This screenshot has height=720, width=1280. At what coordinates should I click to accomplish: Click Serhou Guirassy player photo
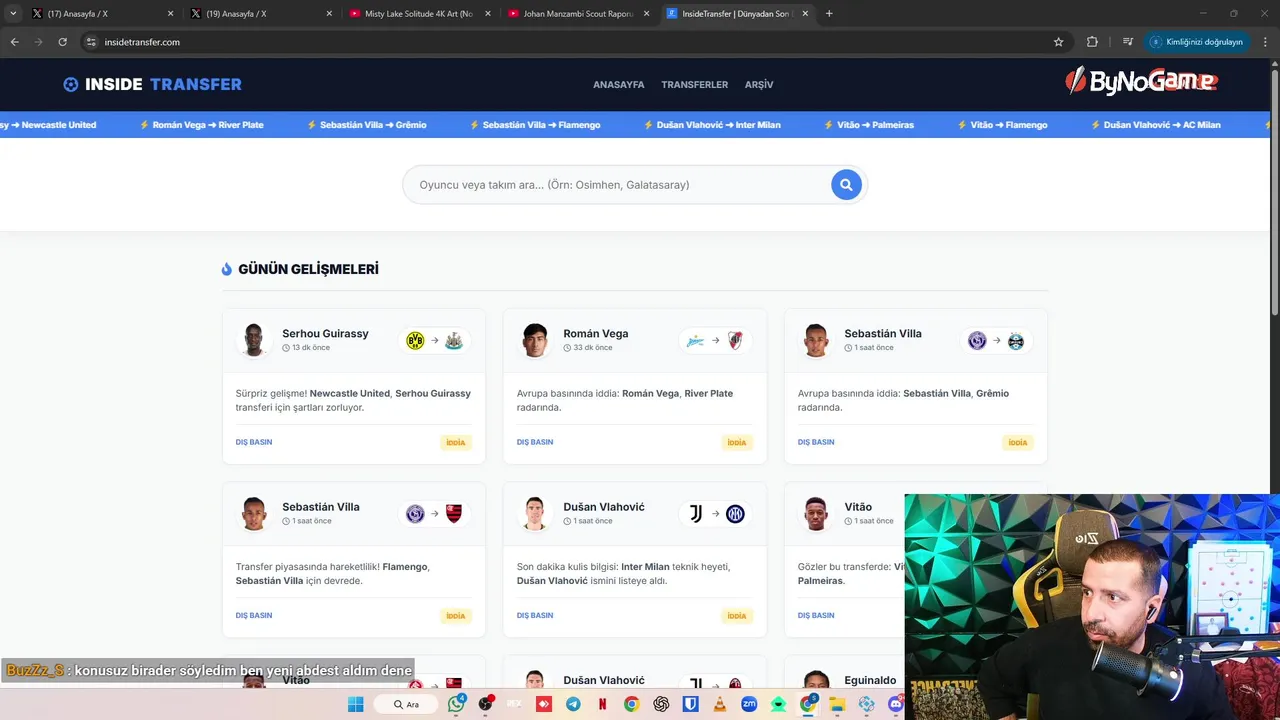254,340
